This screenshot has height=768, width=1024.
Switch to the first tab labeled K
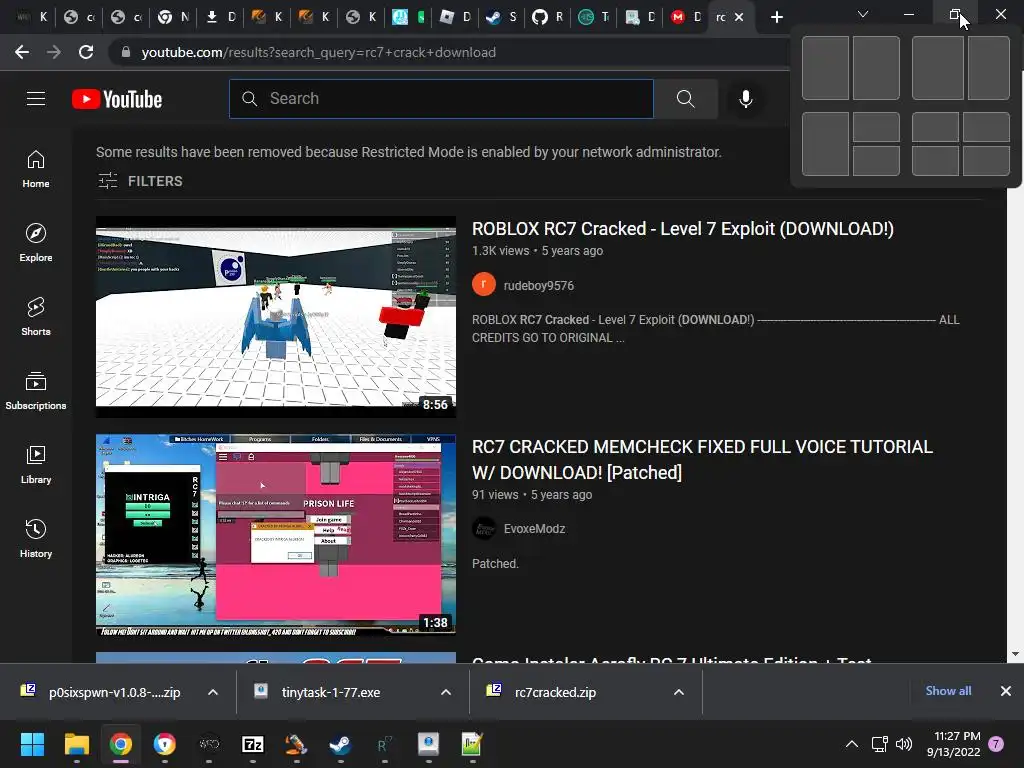31,17
